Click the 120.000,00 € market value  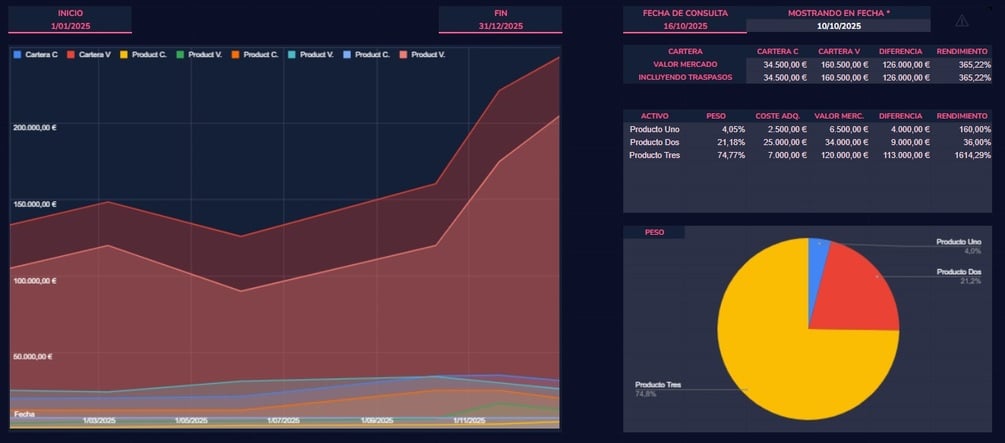[x=843, y=155]
